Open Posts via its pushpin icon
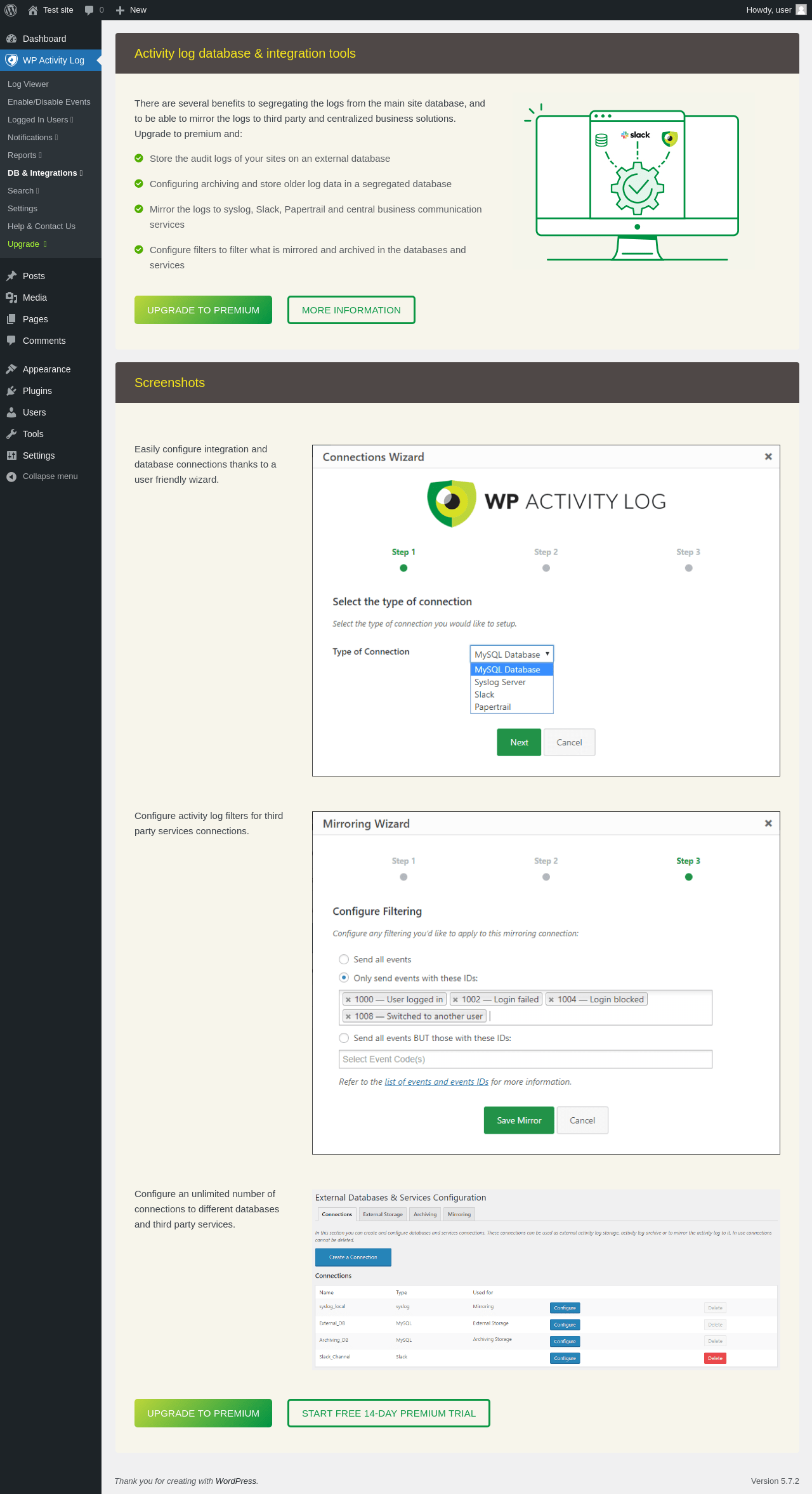This screenshot has width=812, height=1494. [x=11, y=276]
